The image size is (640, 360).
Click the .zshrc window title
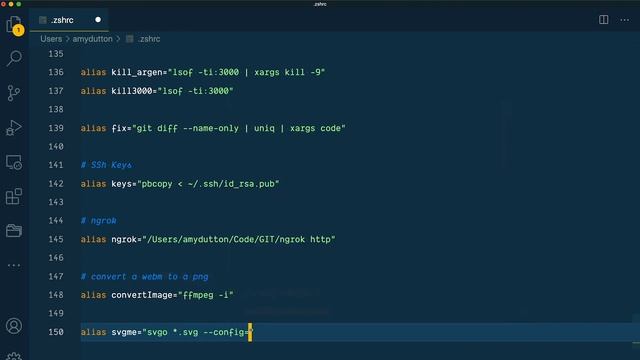(320, 4)
